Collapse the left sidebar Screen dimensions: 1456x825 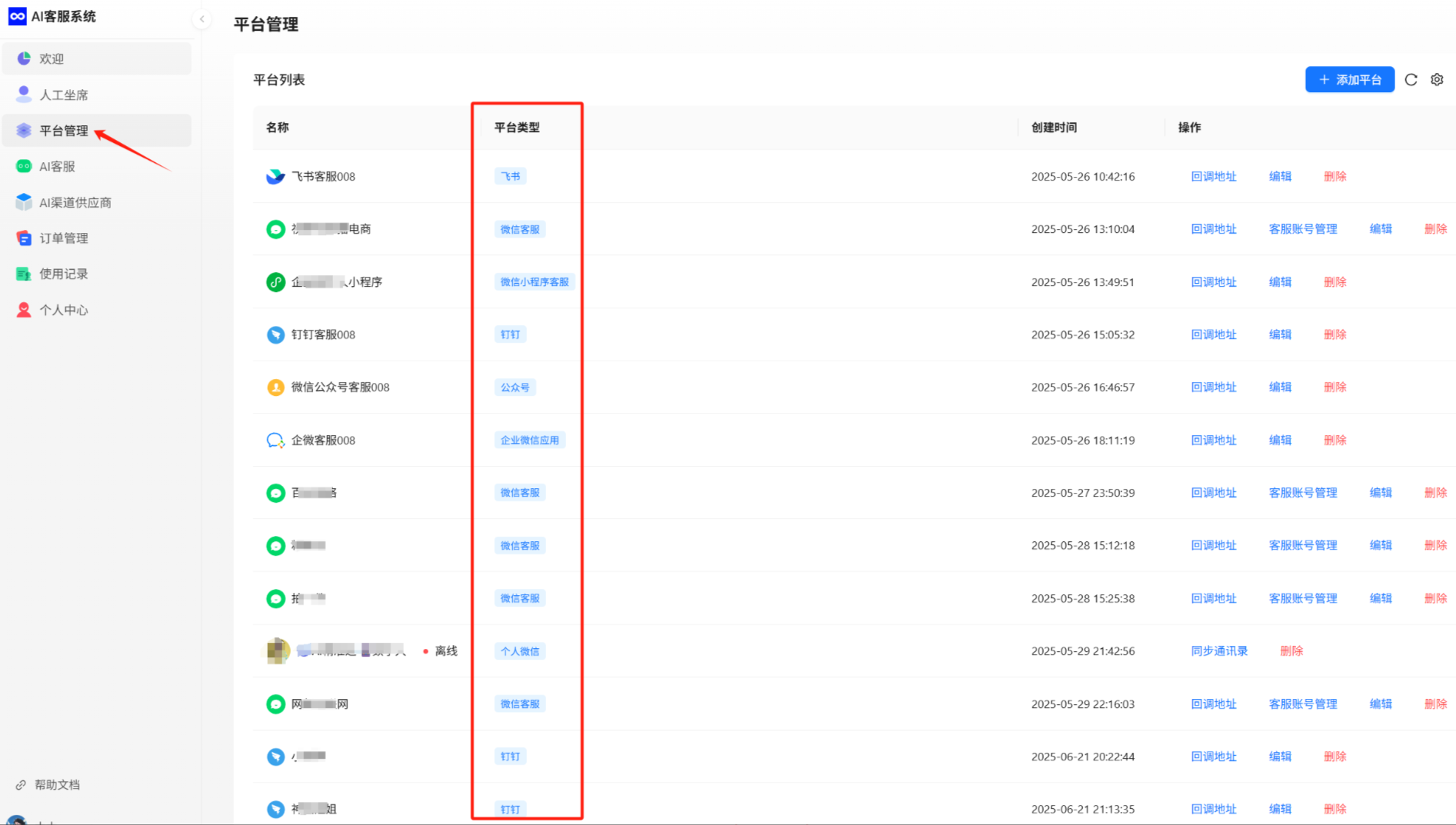pyautogui.click(x=202, y=18)
